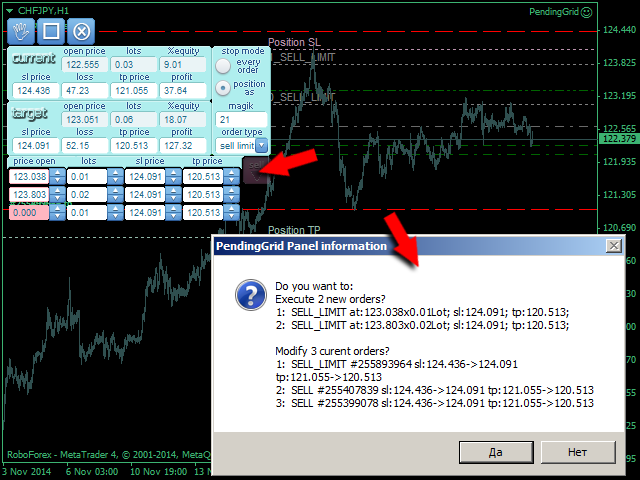640x480 pixels.
Task: Click first row price open stepper arrows
Action: [x=58, y=176]
